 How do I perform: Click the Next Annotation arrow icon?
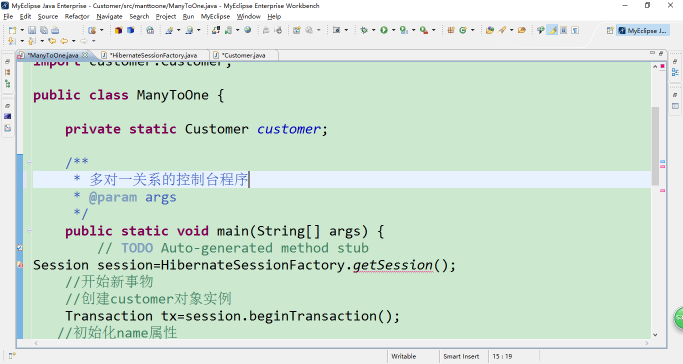[x=12, y=41]
